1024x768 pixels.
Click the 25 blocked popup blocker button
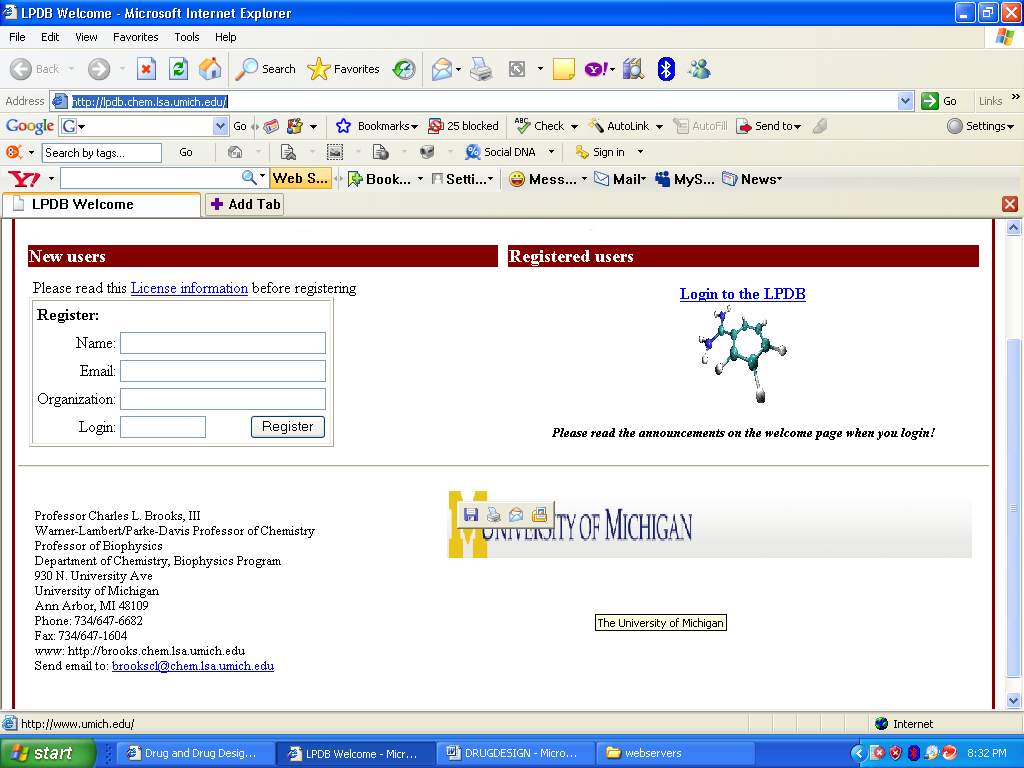point(463,126)
